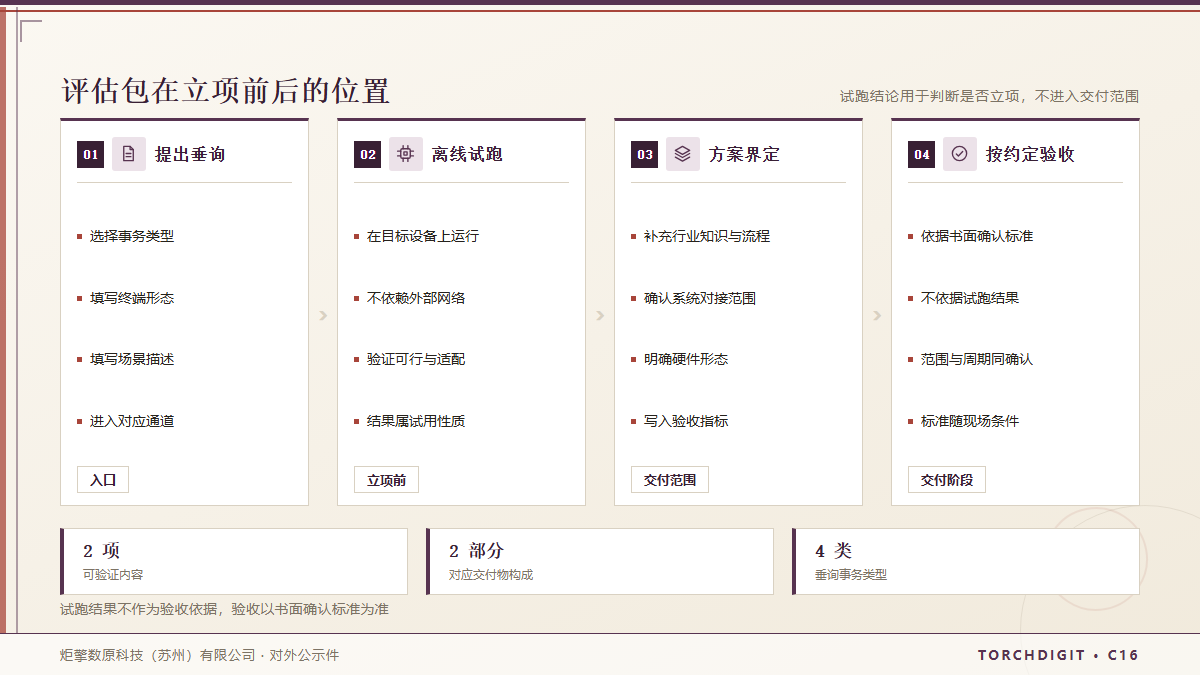Click the chevron arrow between steps 02 and 03

point(600,316)
